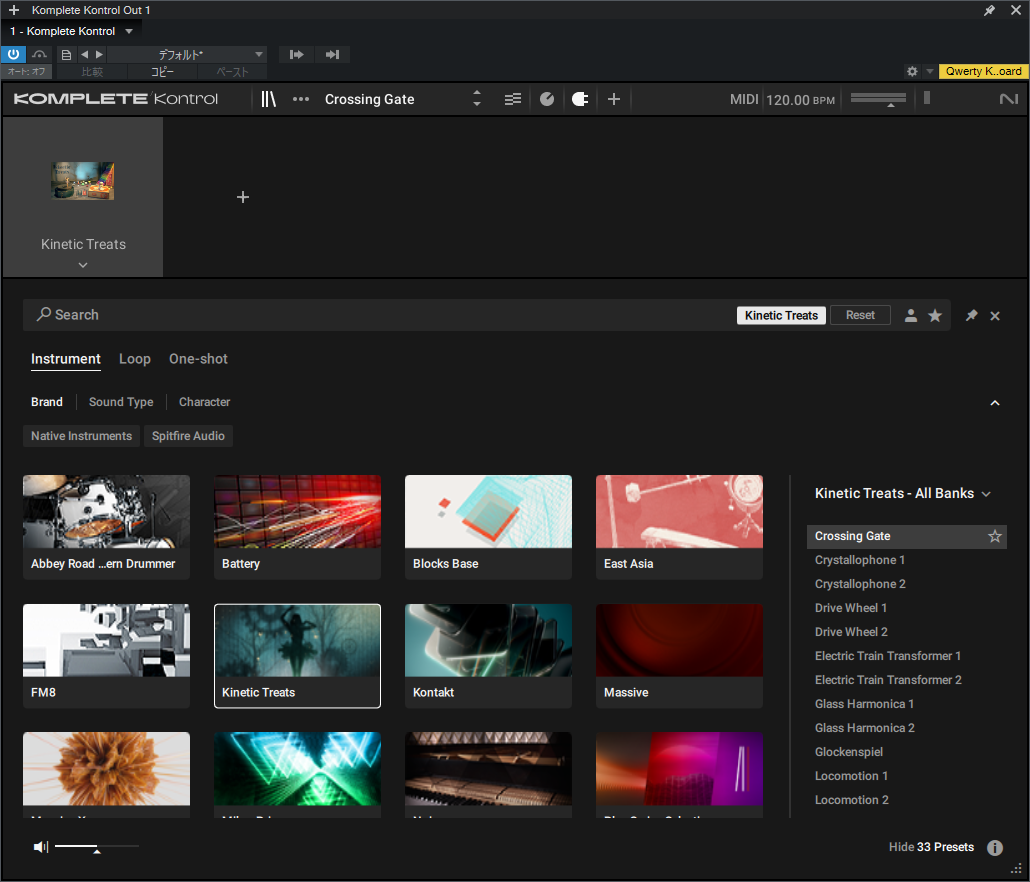Select the Character filter tab

[204, 402]
